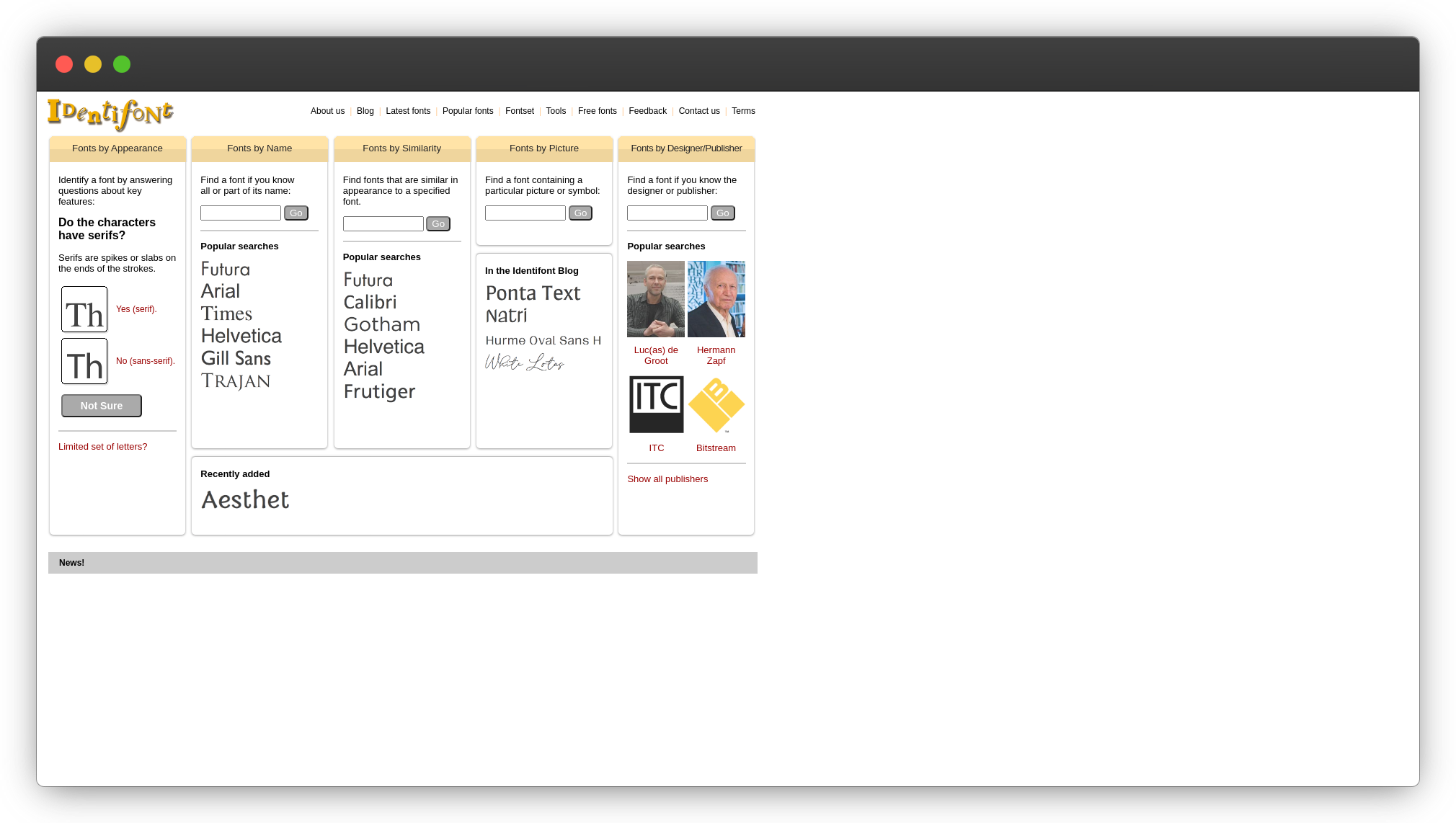Open the ITC publisher logo
Screen dimensions: 1456x823
point(656,404)
